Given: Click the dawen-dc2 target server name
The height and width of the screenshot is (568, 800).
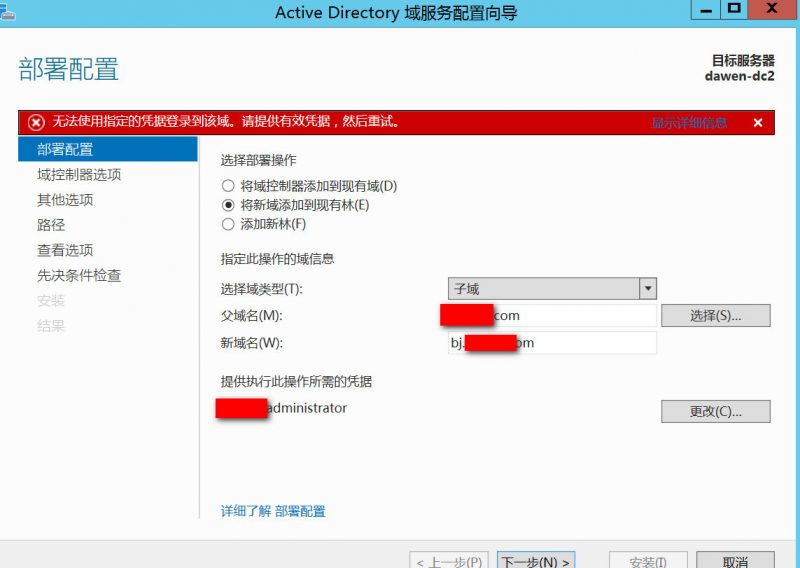Looking at the screenshot, I should (740, 76).
